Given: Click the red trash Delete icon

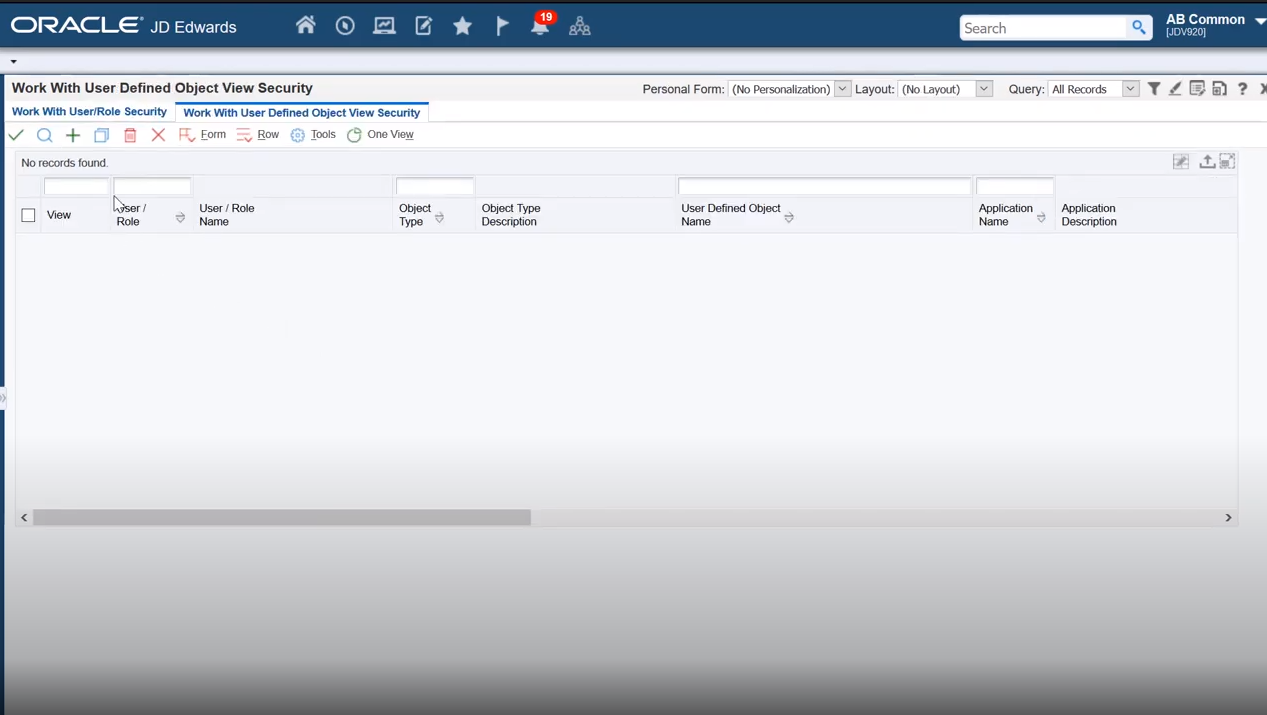Looking at the screenshot, I should [x=130, y=135].
